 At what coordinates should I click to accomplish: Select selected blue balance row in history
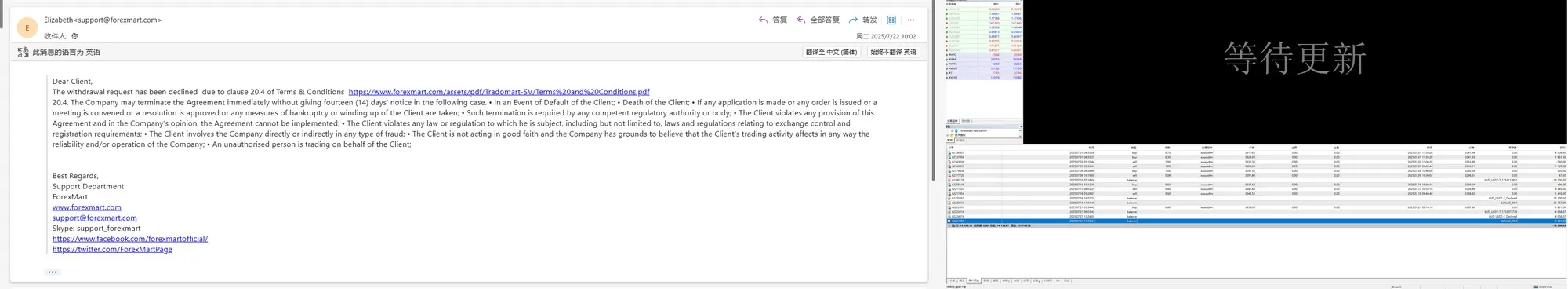click(1256, 221)
